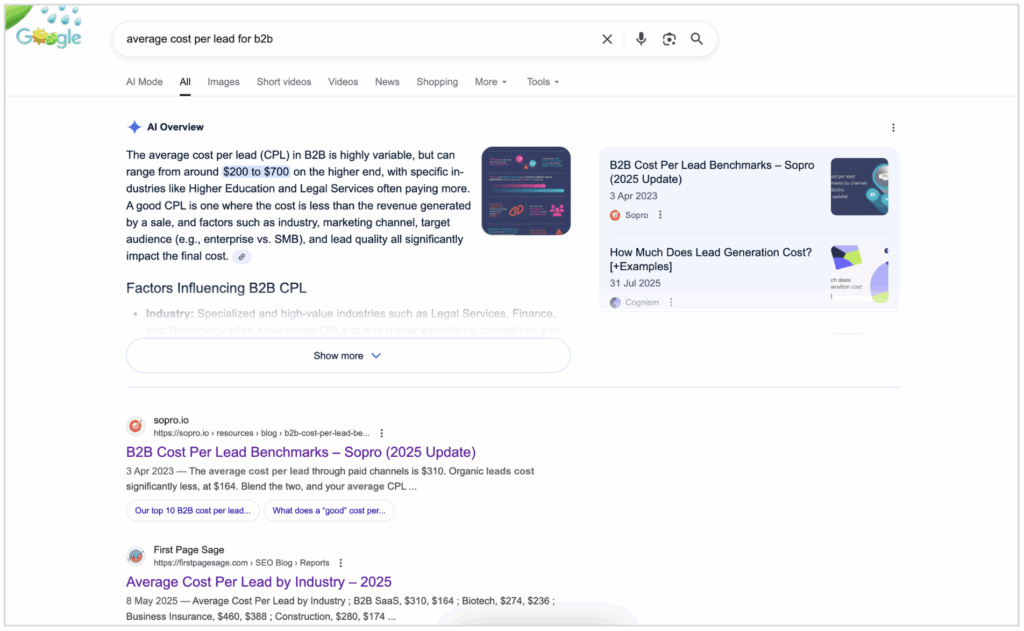Open the Tools dropdown
Image resolution: width=1024 pixels, height=631 pixels.
(542, 82)
